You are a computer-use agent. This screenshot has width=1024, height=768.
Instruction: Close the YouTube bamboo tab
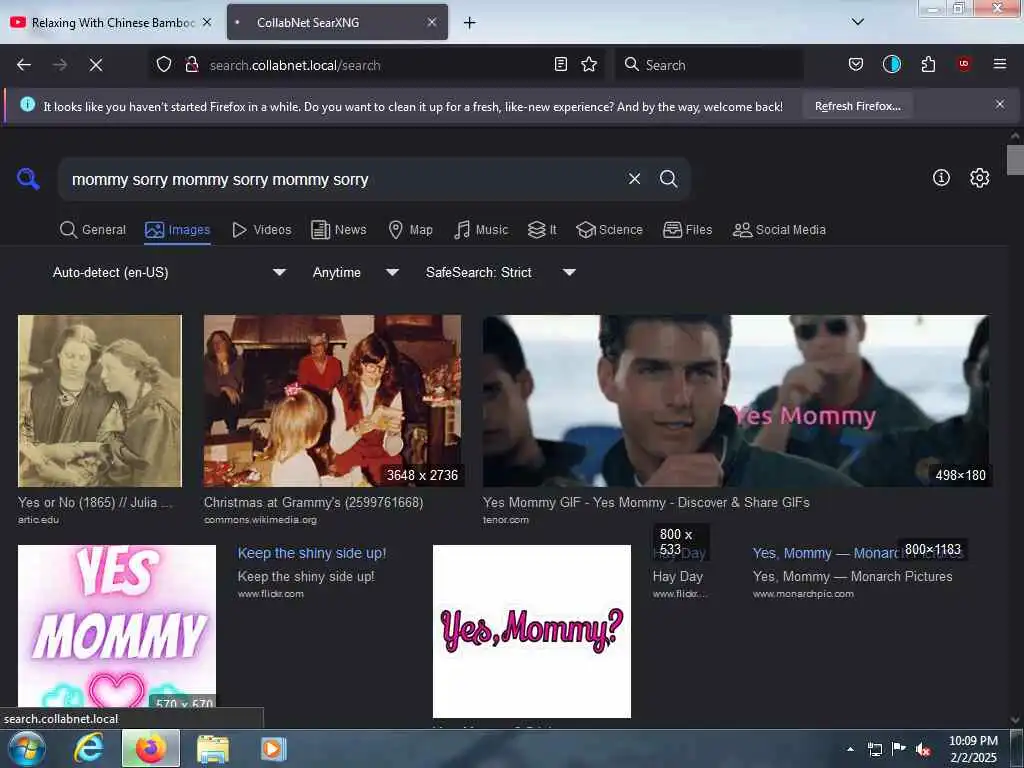(206, 22)
